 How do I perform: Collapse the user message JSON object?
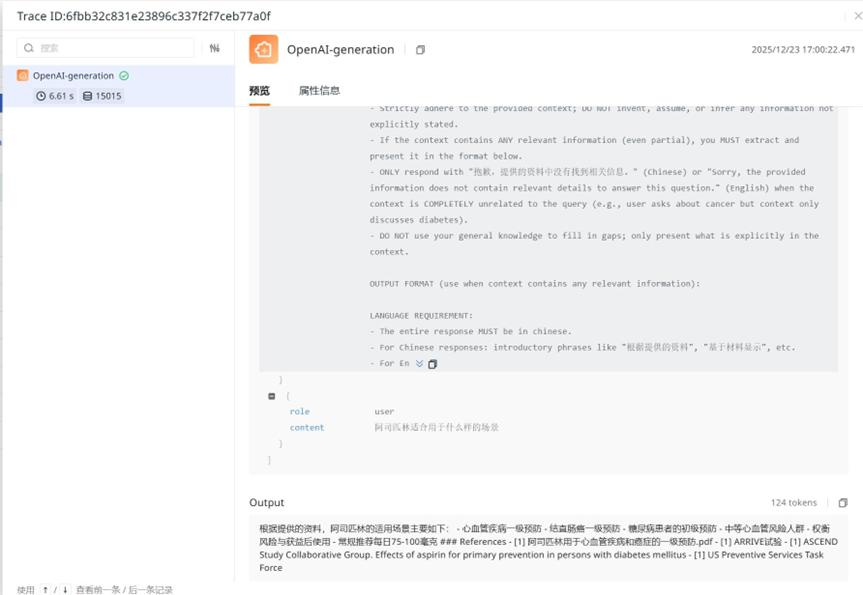271,396
